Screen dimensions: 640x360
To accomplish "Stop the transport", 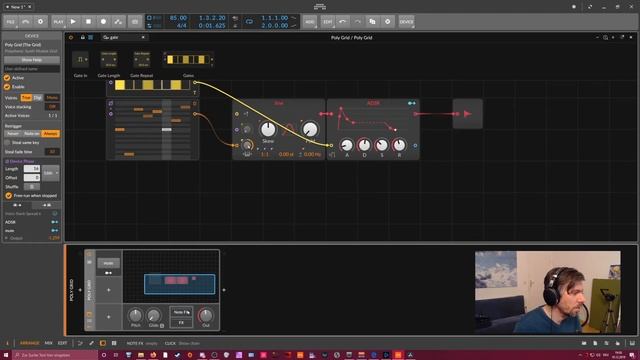I will [x=88, y=22].
